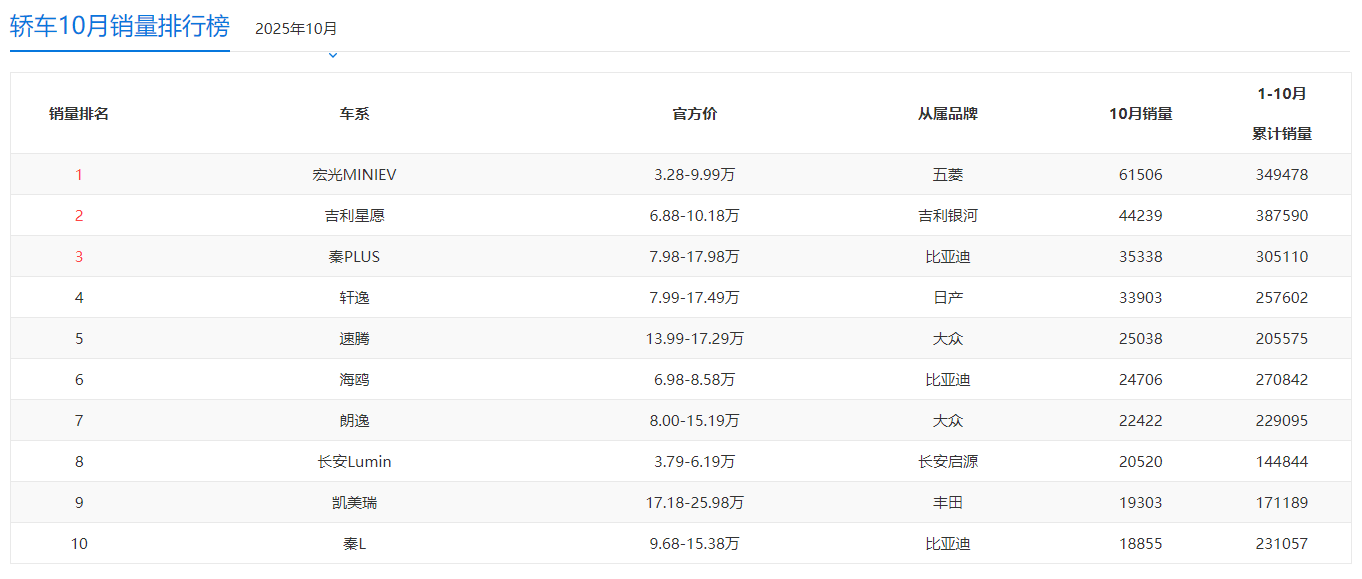Click the 长安启源 brand cell
The width and height of the screenshot is (1362, 579).
pos(947,462)
